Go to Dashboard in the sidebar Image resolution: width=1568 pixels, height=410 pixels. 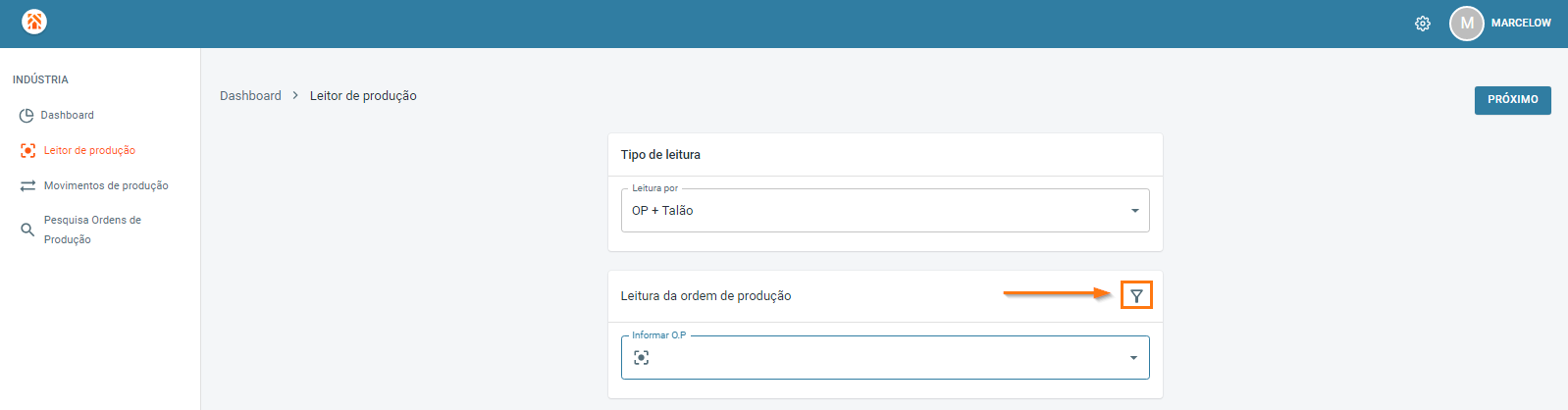point(67,116)
